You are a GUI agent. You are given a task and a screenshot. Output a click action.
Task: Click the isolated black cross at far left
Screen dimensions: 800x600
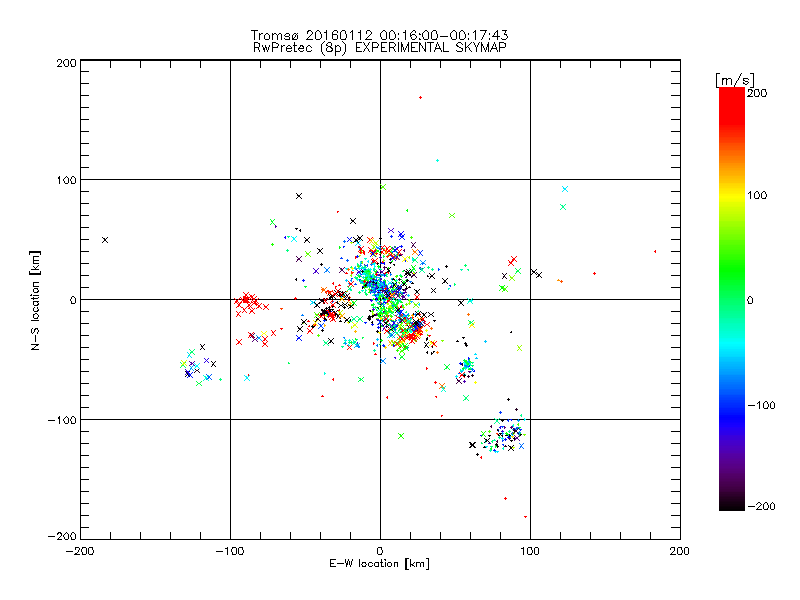(105, 240)
